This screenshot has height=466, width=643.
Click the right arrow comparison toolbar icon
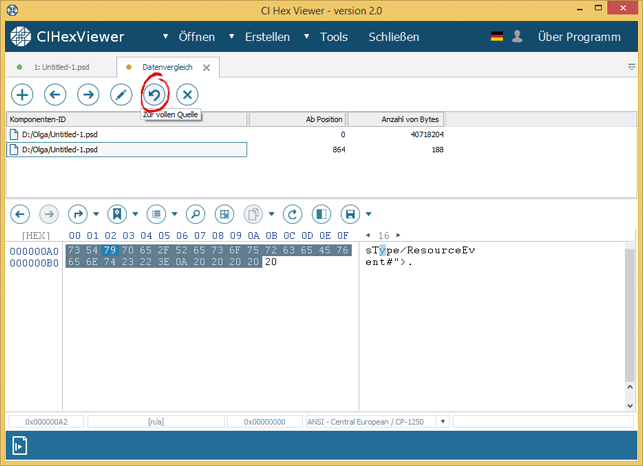point(88,95)
